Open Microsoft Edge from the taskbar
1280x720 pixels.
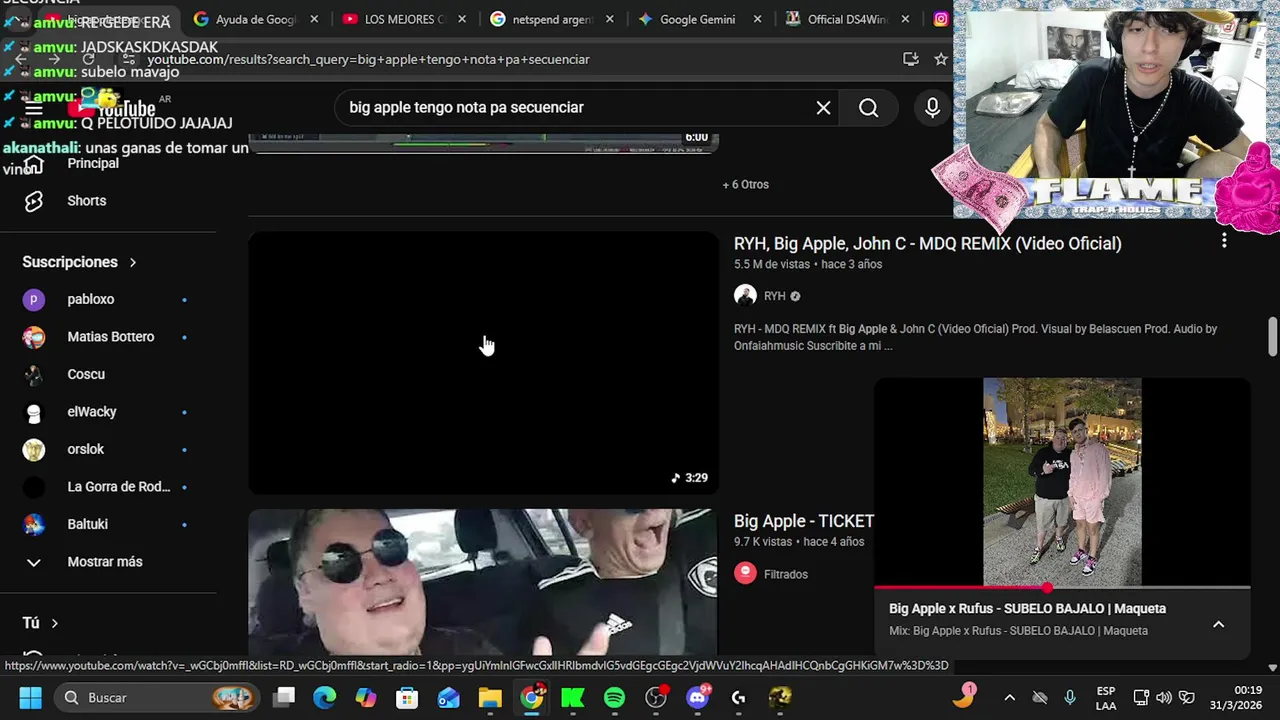[x=325, y=697]
